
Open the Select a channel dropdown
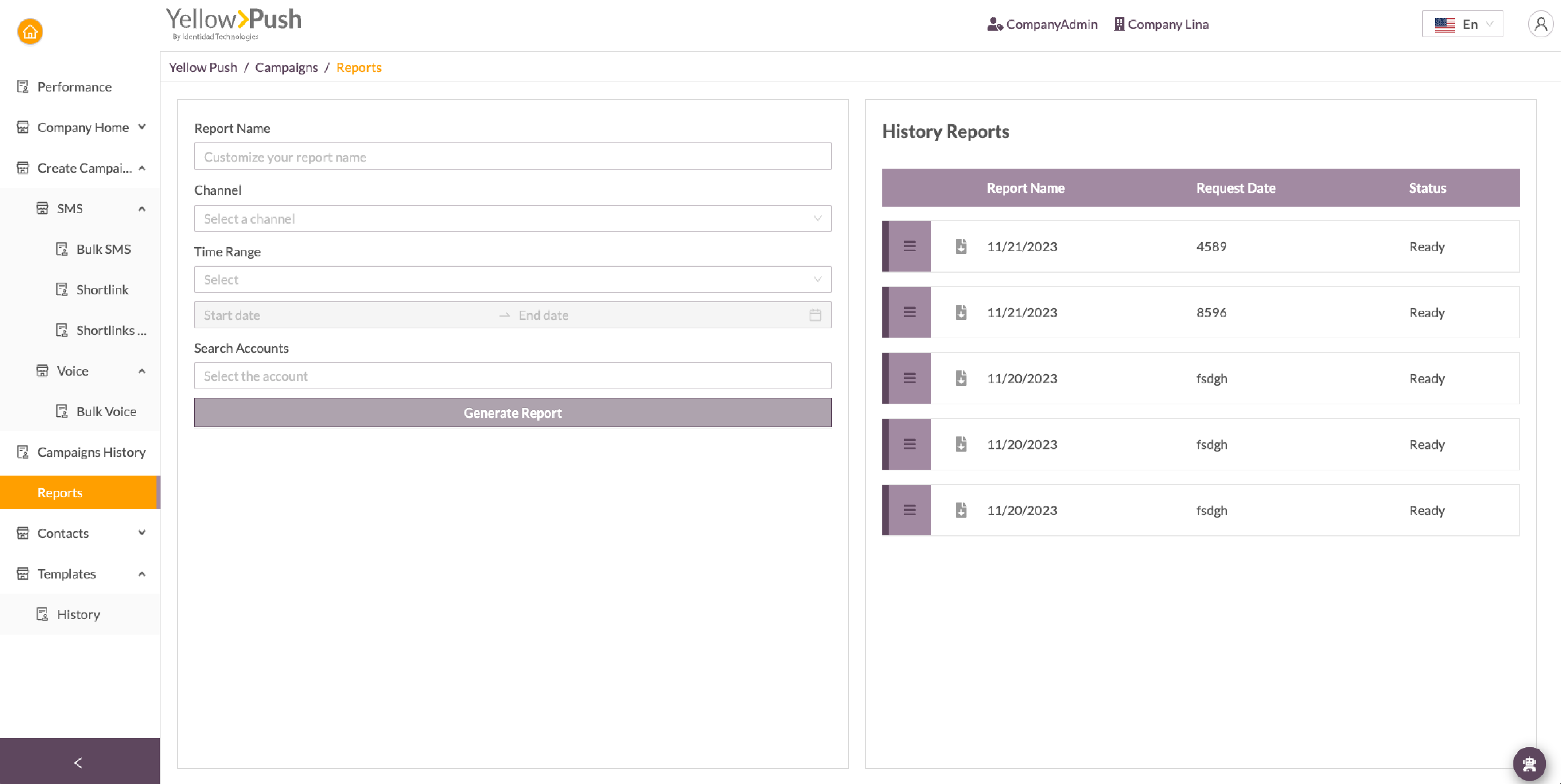point(512,219)
